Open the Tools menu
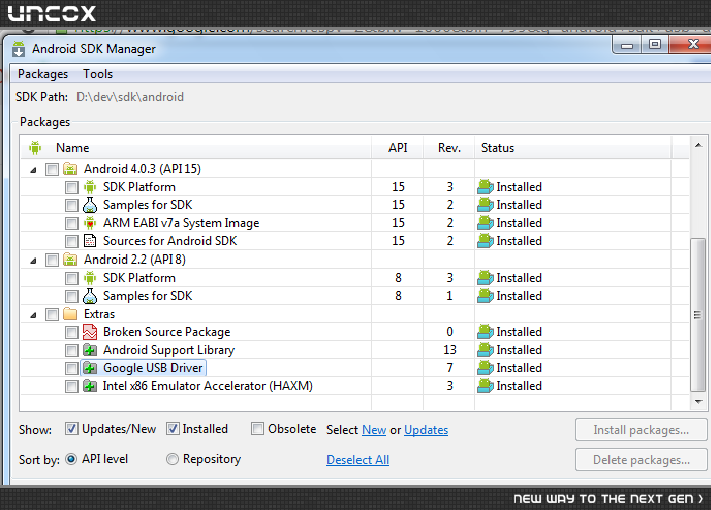 [98, 74]
